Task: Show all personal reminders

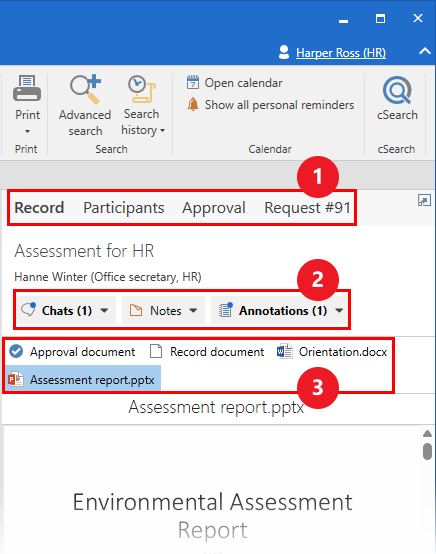Action: 270,105
